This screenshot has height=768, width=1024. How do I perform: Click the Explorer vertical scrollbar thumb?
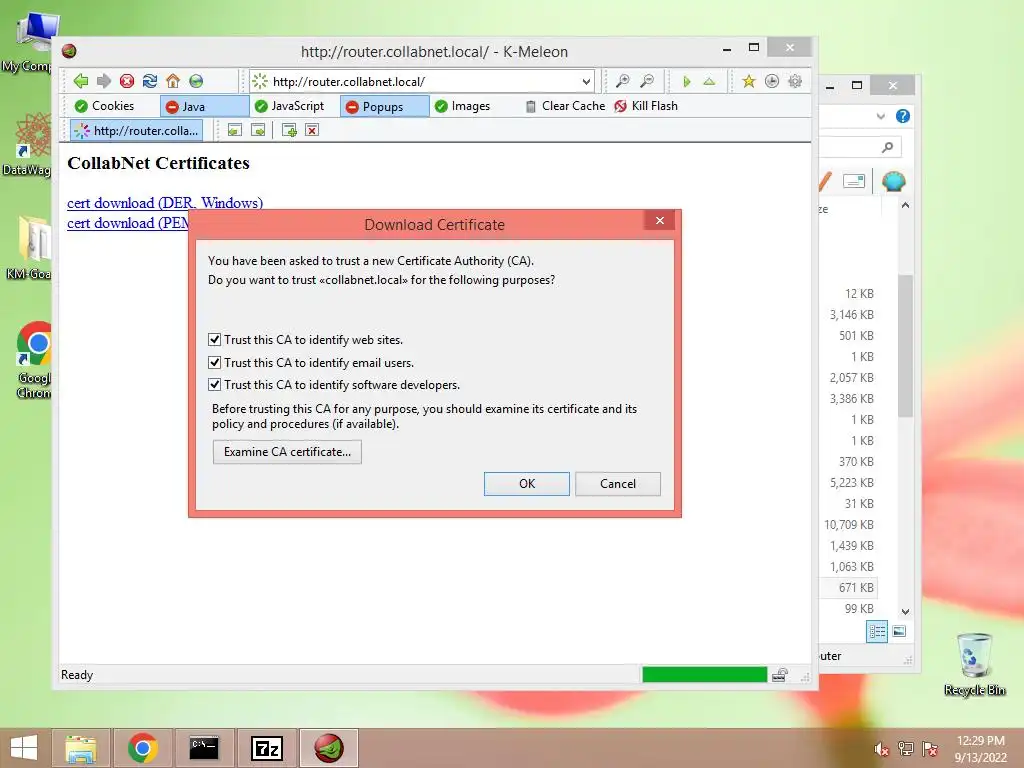(905, 346)
